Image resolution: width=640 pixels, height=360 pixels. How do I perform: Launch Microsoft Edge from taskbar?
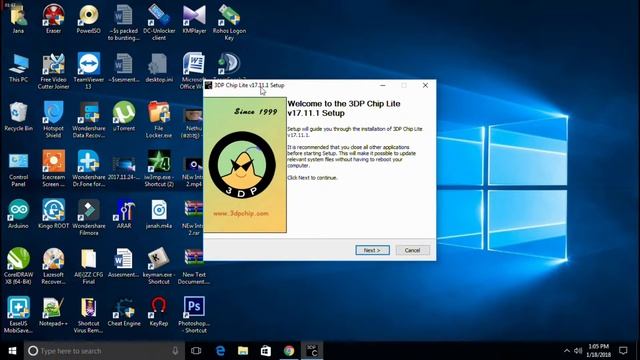(220, 351)
